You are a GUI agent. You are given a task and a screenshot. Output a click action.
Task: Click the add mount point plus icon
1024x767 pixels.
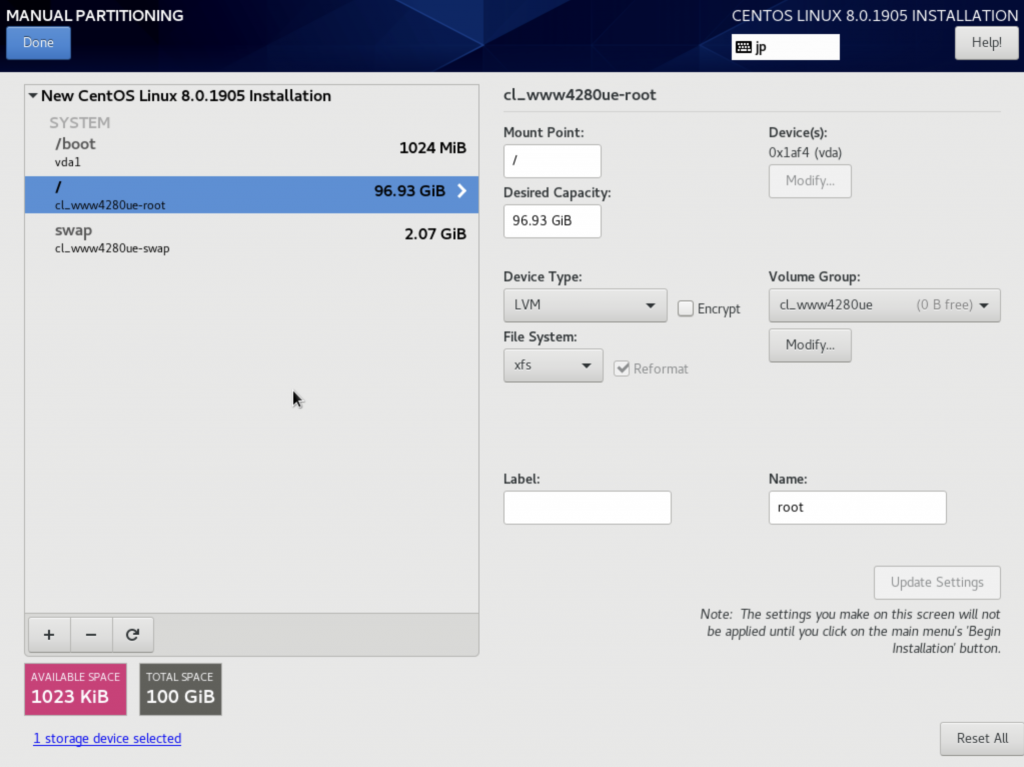49,634
